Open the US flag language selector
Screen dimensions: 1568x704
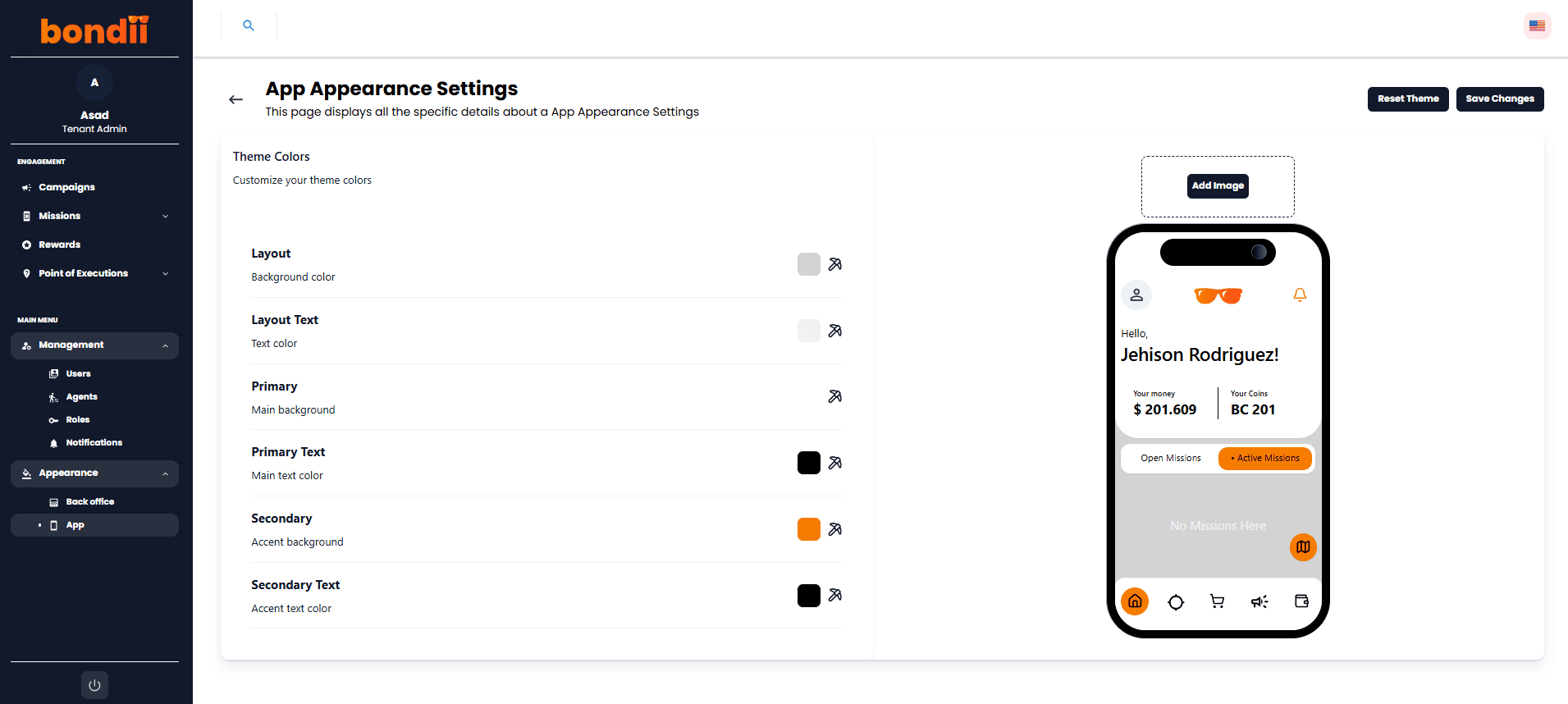(1537, 25)
